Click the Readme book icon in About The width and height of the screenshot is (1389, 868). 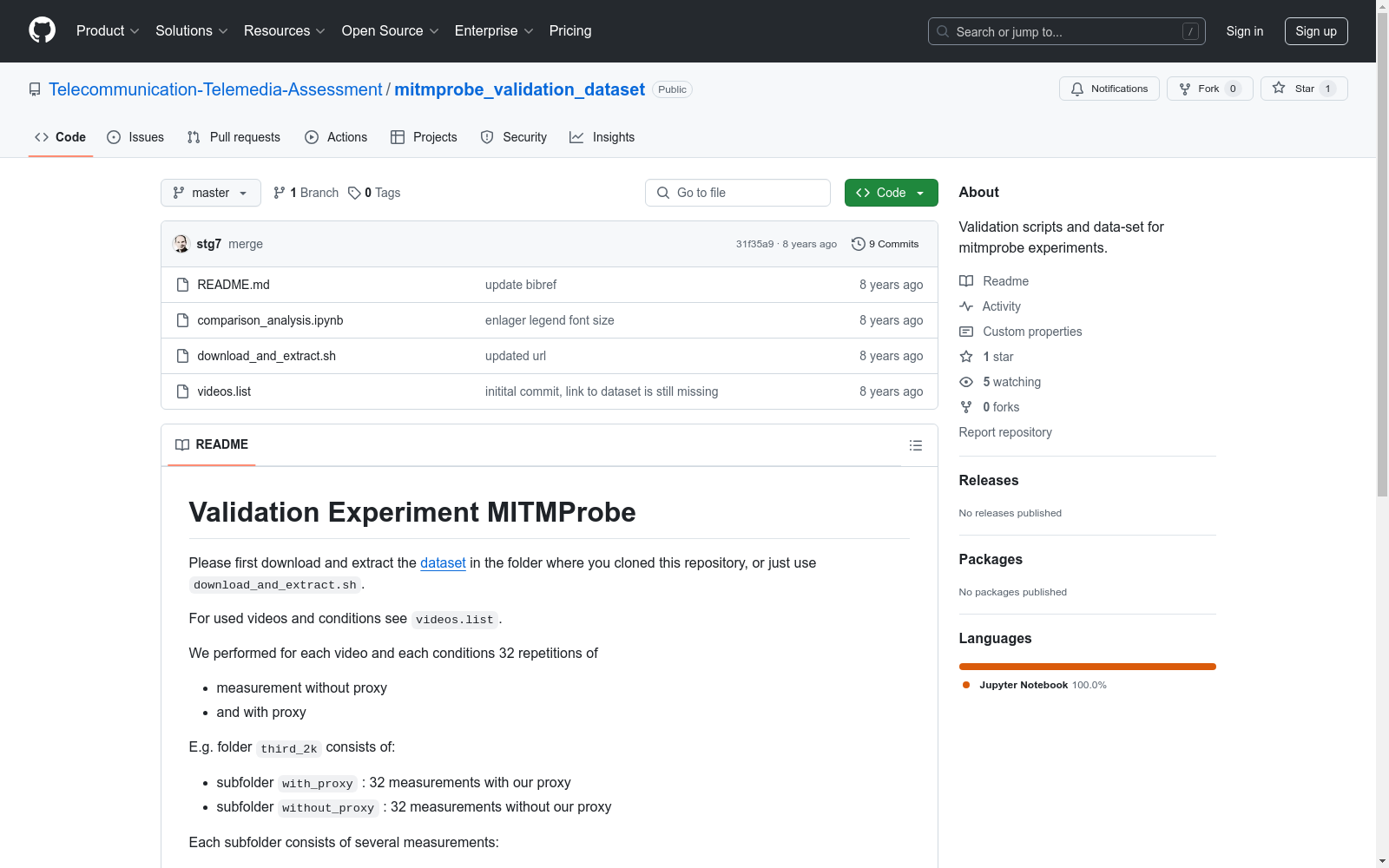click(966, 281)
